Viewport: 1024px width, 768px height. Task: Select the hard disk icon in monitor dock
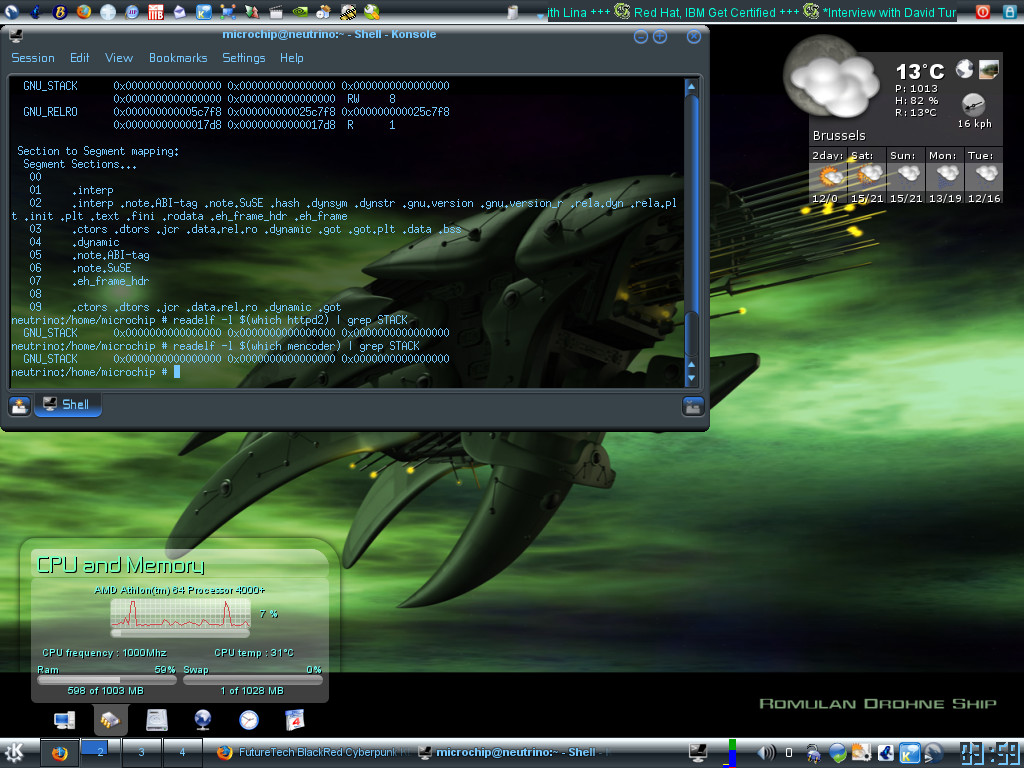click(x=157, y=720)
